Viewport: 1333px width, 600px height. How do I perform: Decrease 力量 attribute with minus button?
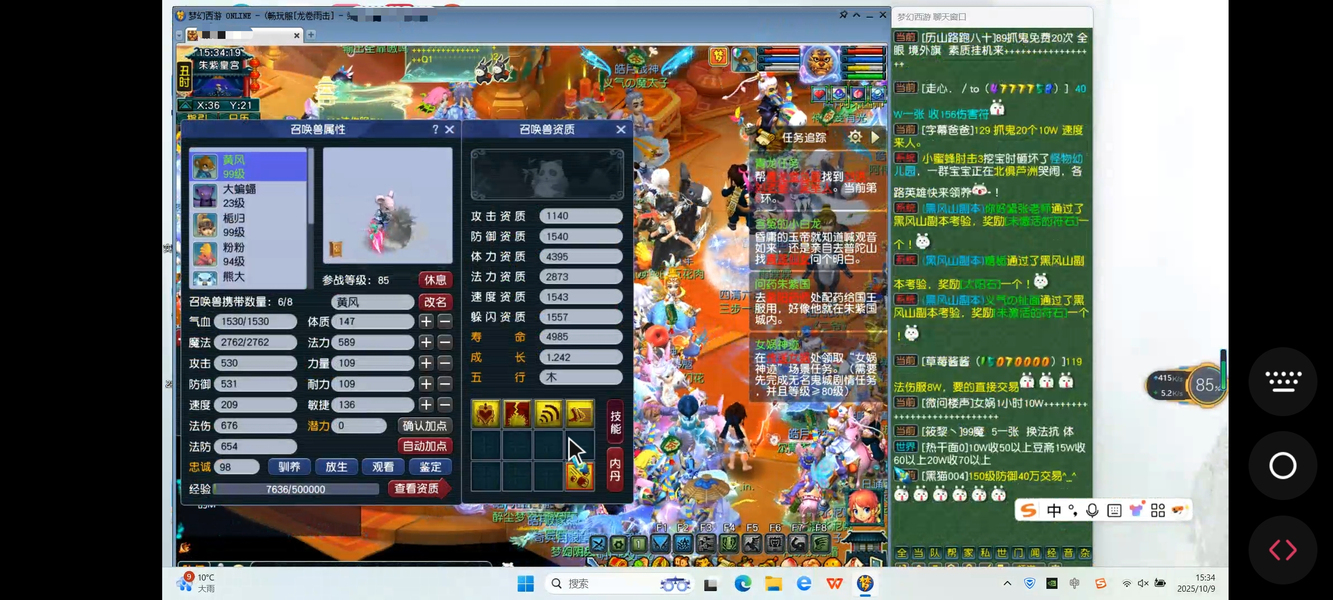click(445, 363)
